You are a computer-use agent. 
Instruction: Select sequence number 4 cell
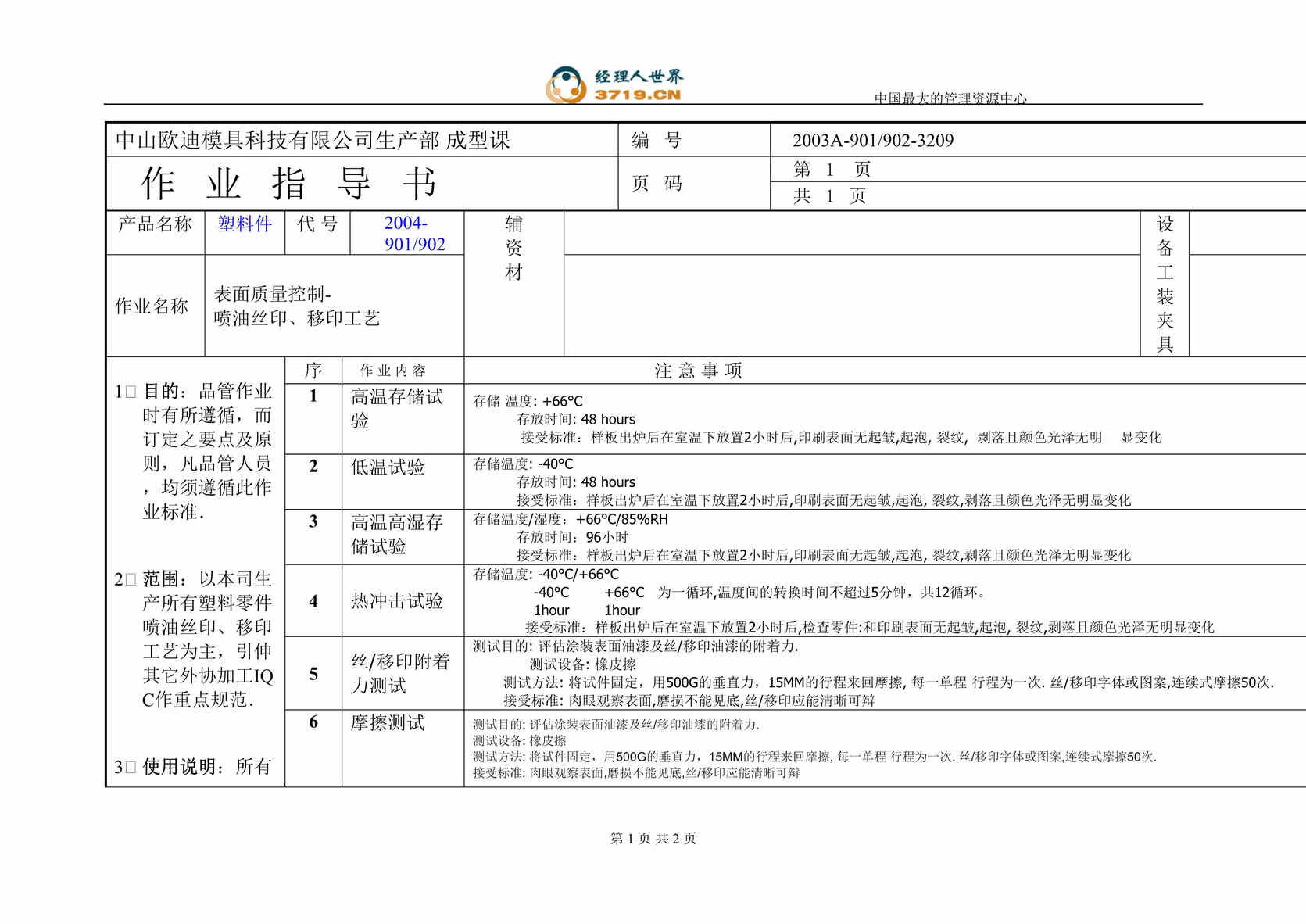[x=313, y=600]
